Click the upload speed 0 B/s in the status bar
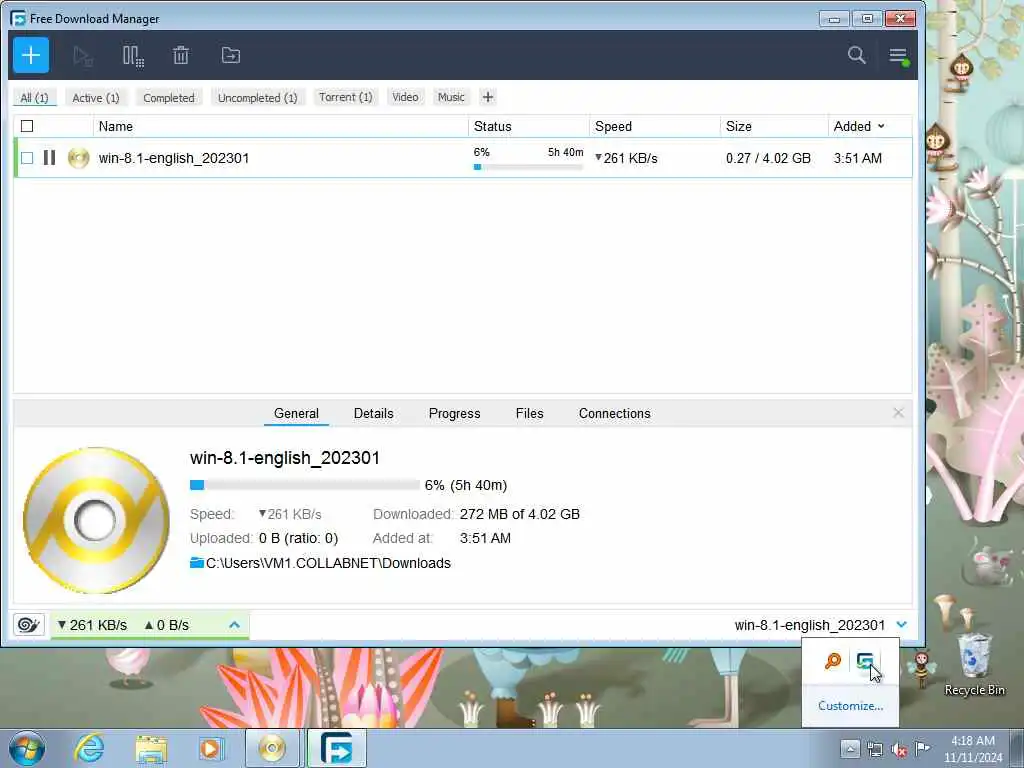The width and height of the screenshot is (1024, 768). [167, 625]
